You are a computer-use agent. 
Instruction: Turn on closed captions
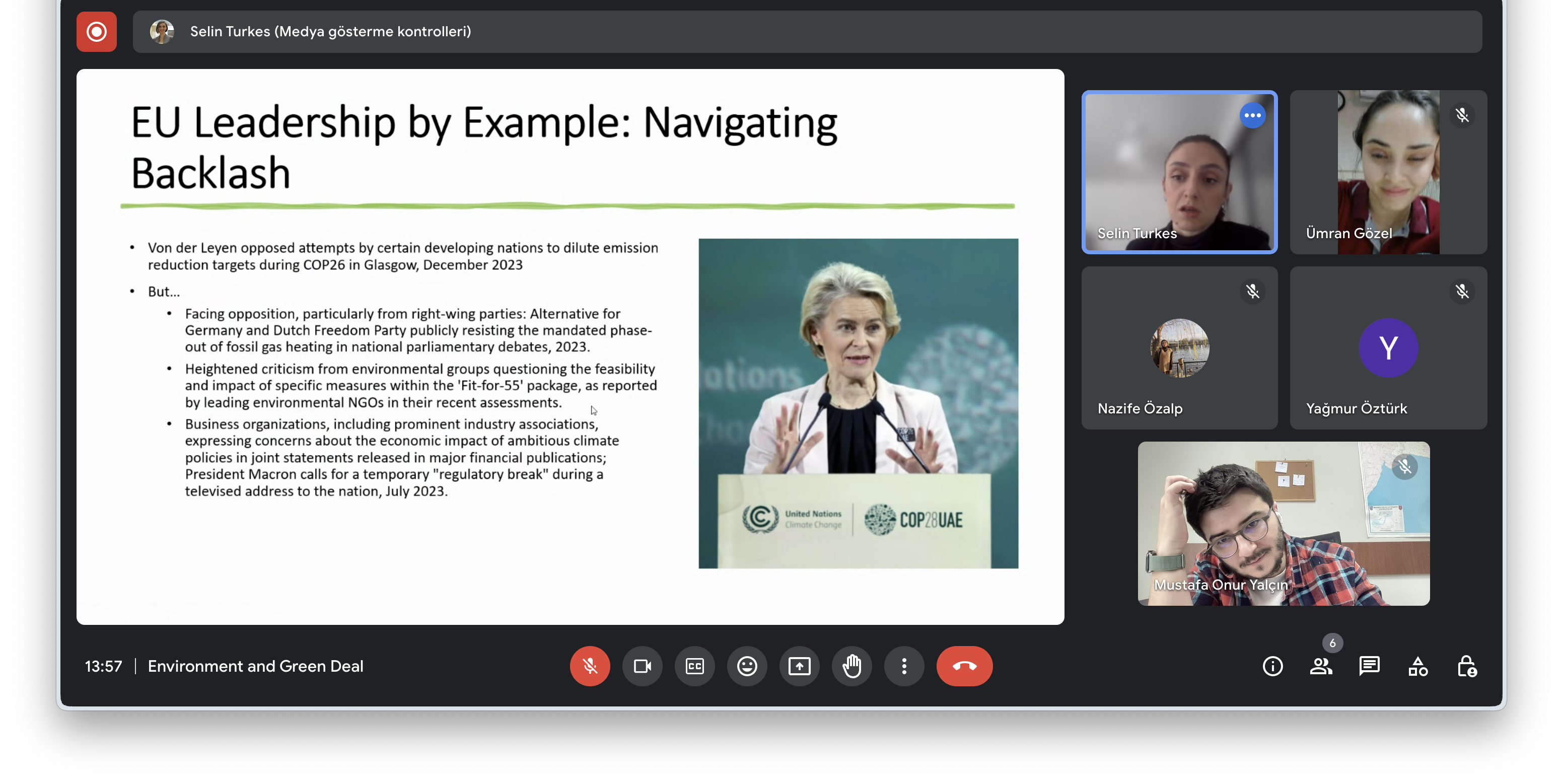694,666
